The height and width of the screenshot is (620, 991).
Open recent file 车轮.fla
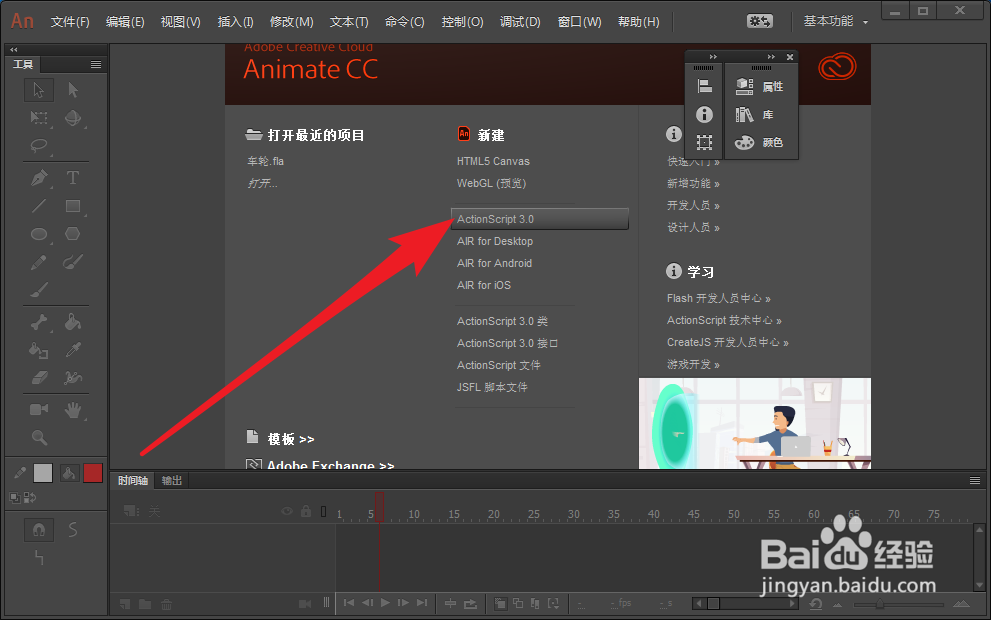click(265, 161)
